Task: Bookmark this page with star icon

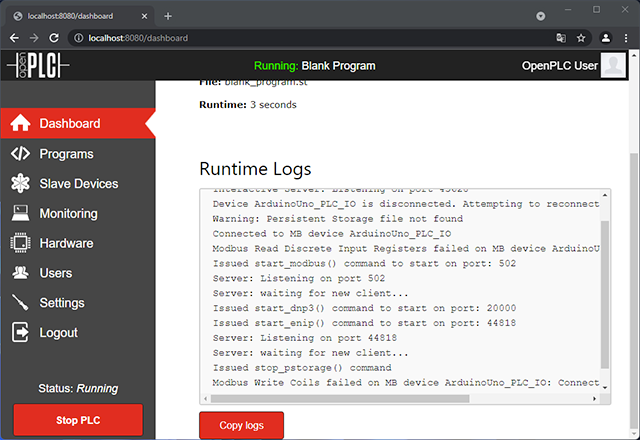Action: tap(581, 38)
